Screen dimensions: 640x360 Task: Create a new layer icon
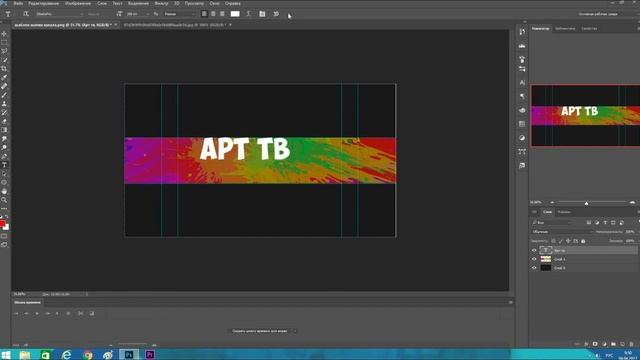pos(622,344)
